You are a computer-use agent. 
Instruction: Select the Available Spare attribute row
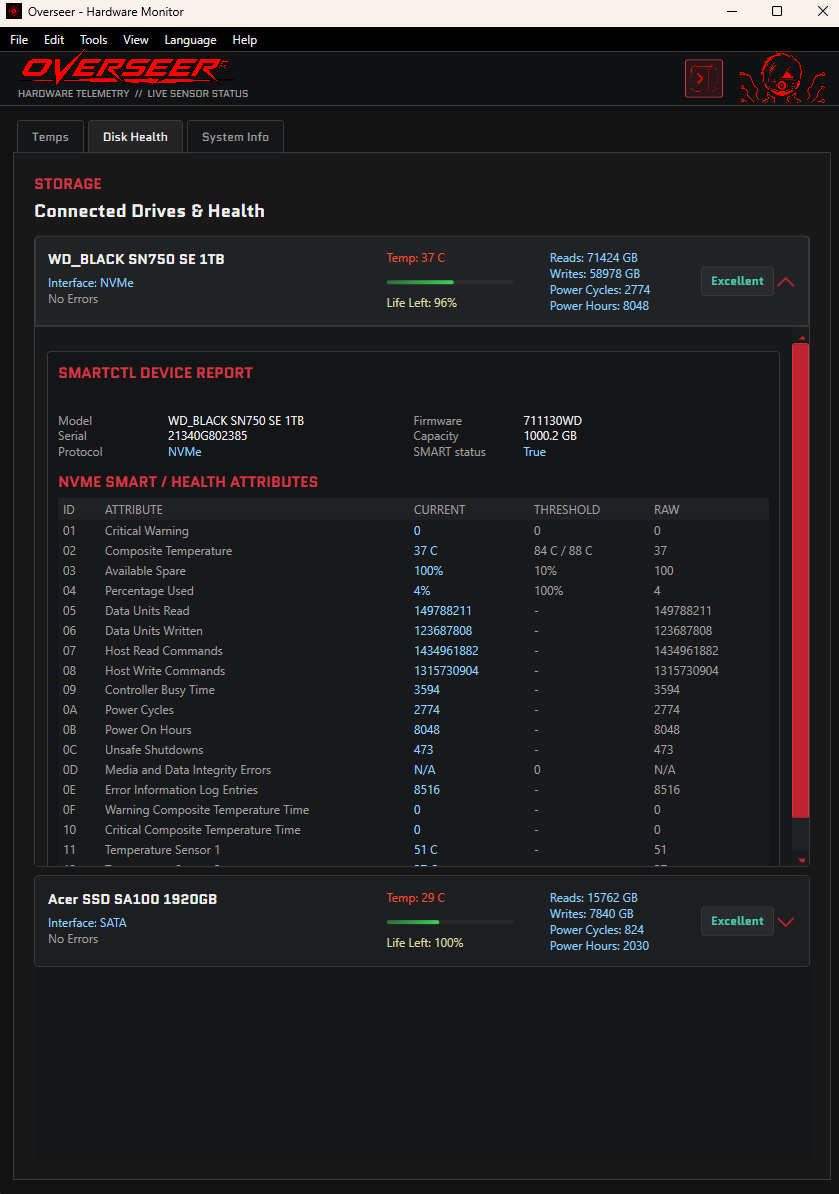point(413,570)
